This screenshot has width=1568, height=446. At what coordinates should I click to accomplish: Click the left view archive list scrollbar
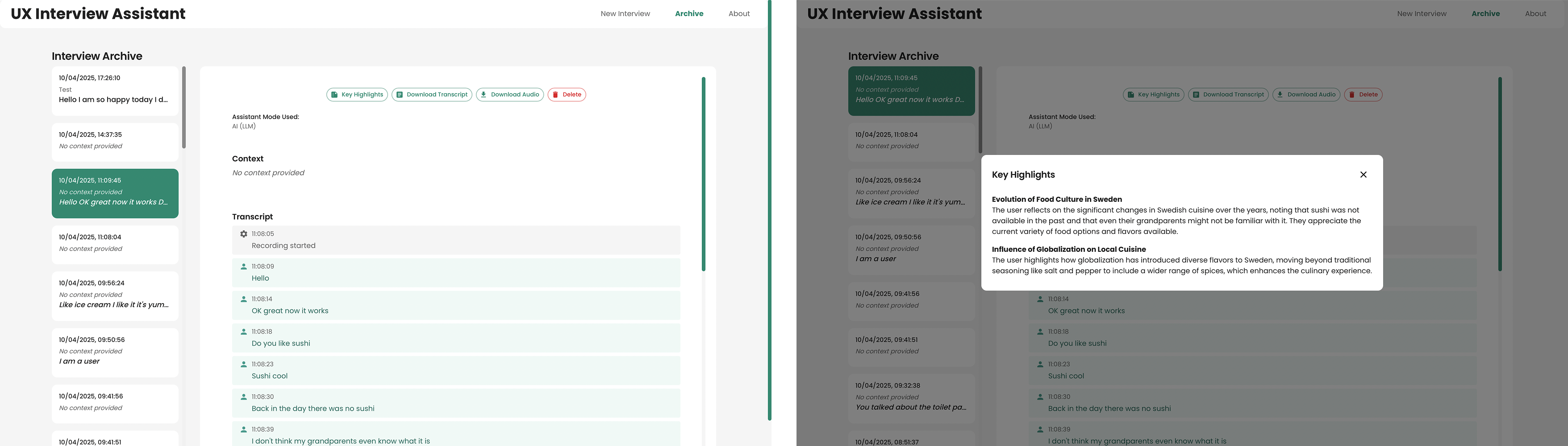click(184, 108)
